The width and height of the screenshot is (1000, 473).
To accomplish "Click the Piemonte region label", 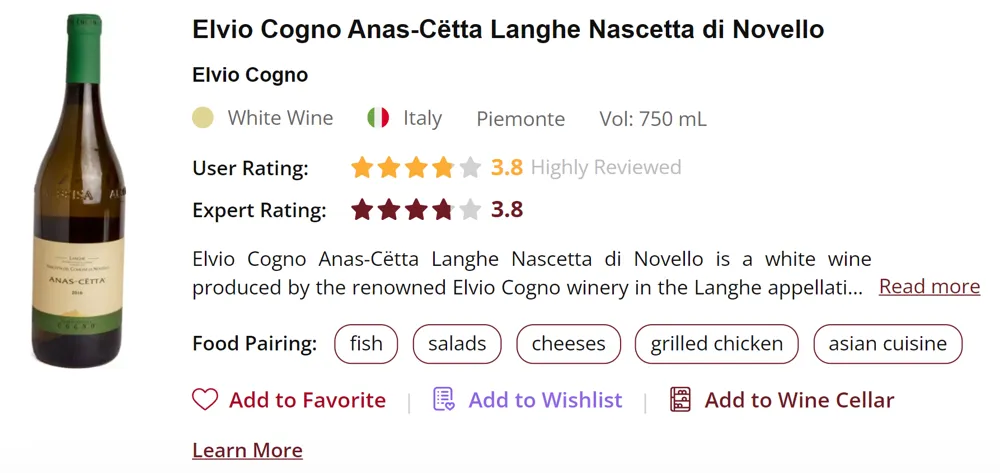I will pos(520,119).
